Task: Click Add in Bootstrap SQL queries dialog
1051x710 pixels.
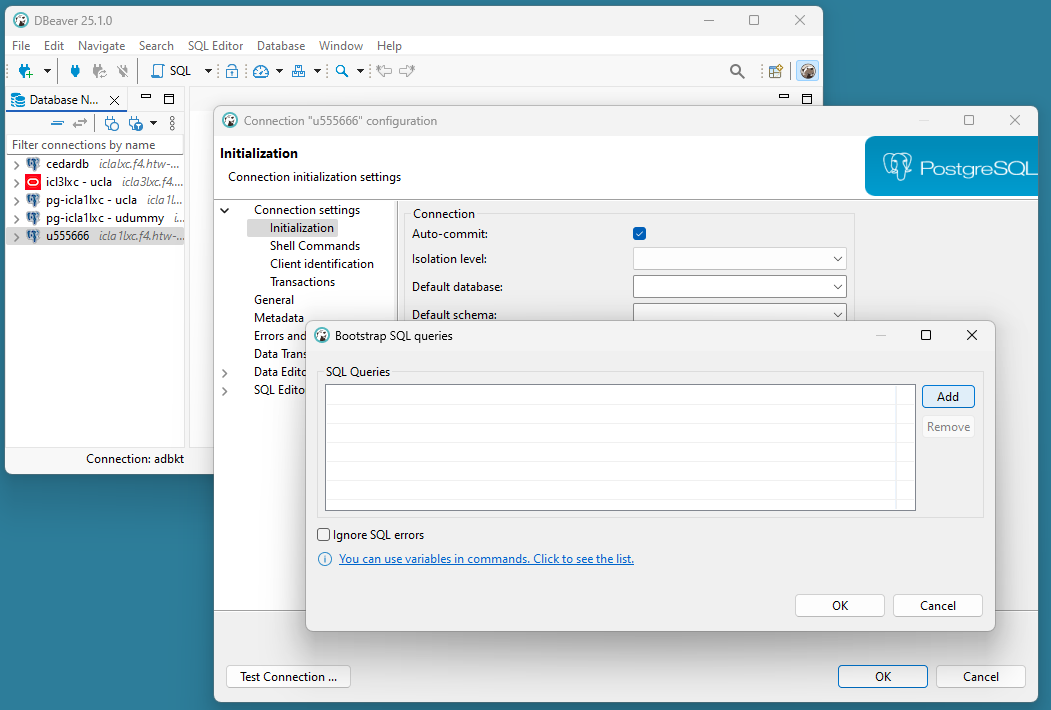Action: 948,396
